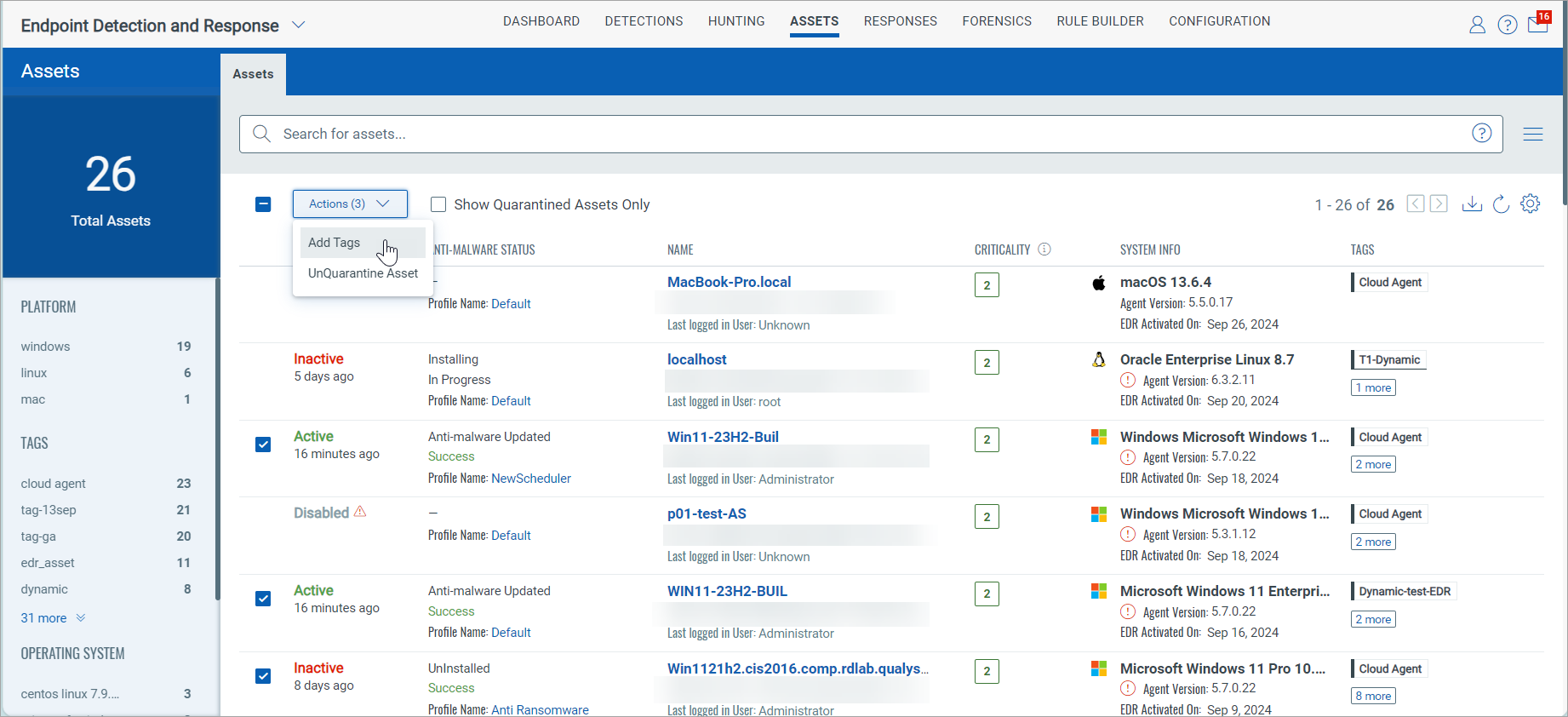The width and height of the screenshot is (1568, 717).
Task: Go to the Dashboard tab
Action: 541,21
